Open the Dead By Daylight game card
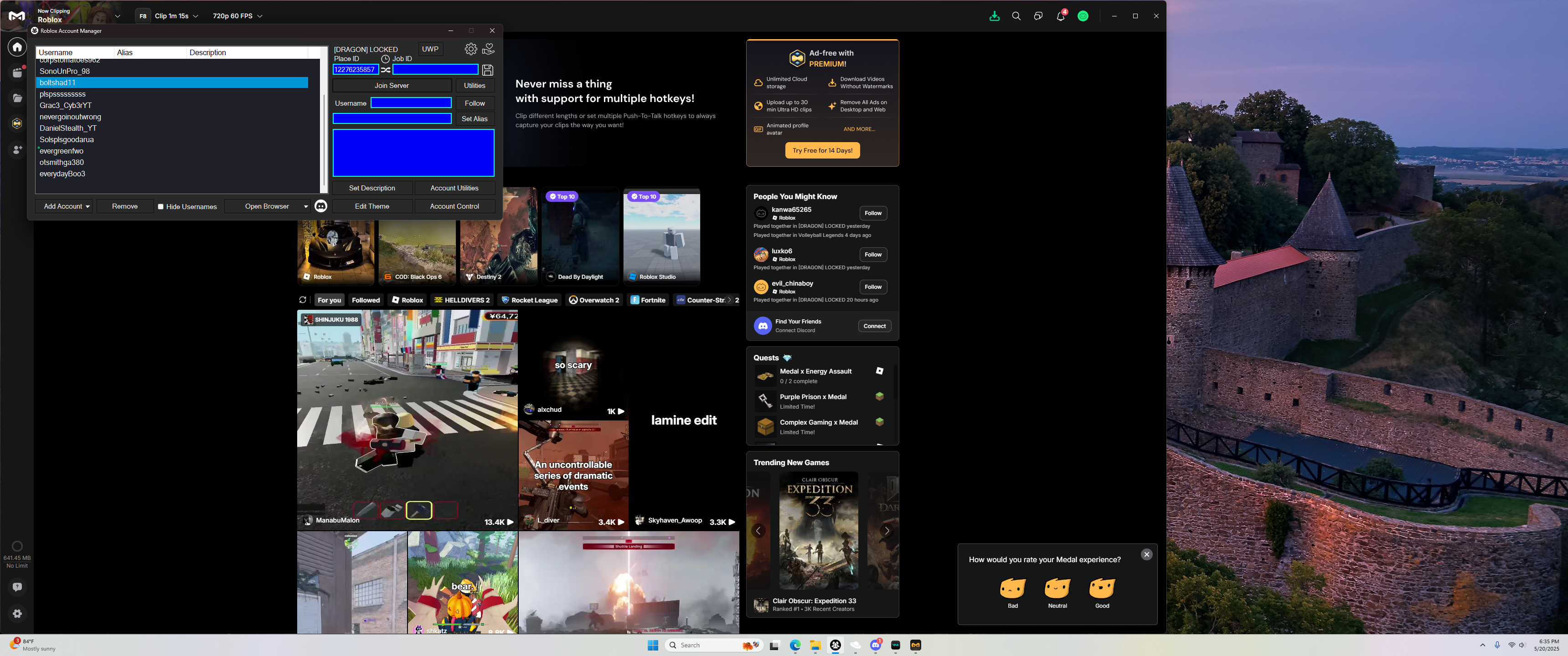1568x656 pixels. [x=581, y=237]
